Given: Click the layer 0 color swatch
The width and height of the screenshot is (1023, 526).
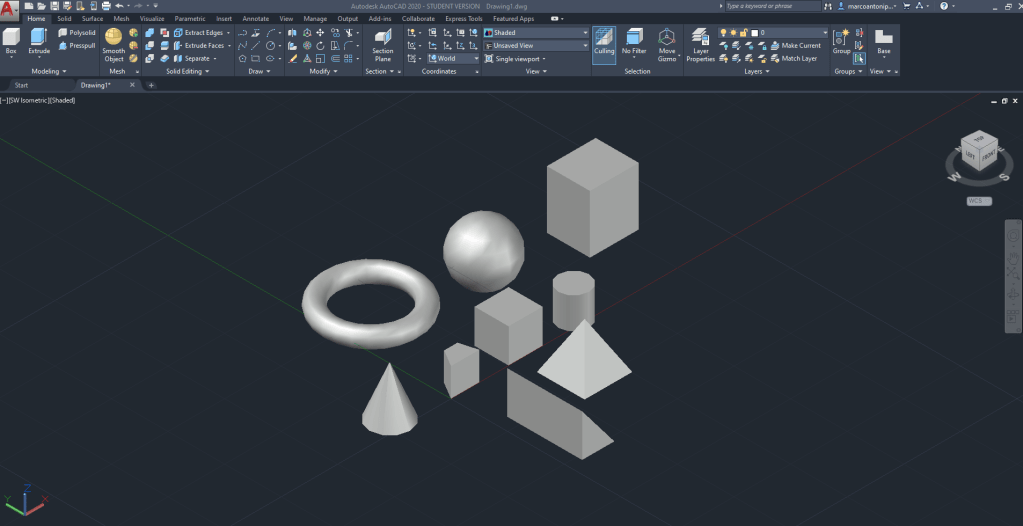Looking at the screenshot, I should pos(753,32).
